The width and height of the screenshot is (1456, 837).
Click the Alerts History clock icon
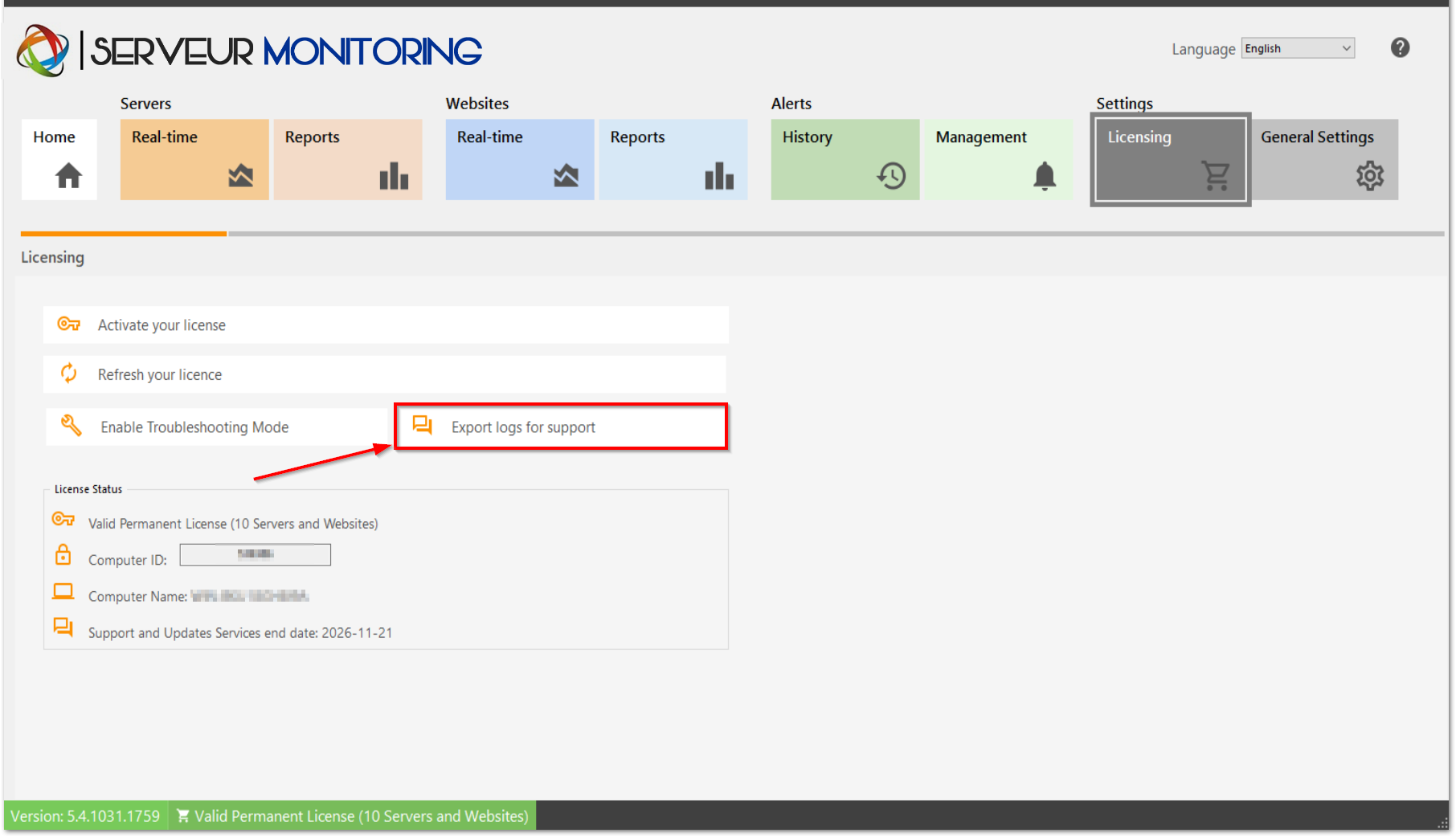(x=891, y=175)
